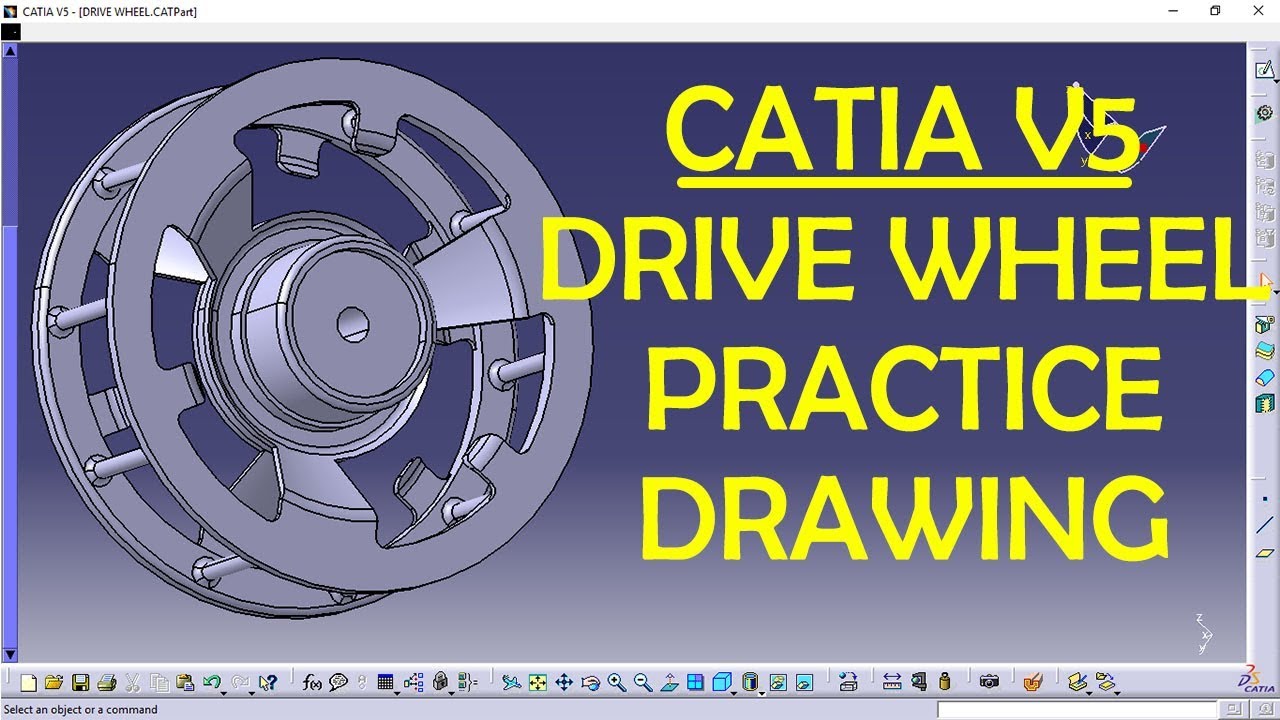Undo the last action with green arrow
This screenshot has width=1280, height=720.
(x=211, y=683)
